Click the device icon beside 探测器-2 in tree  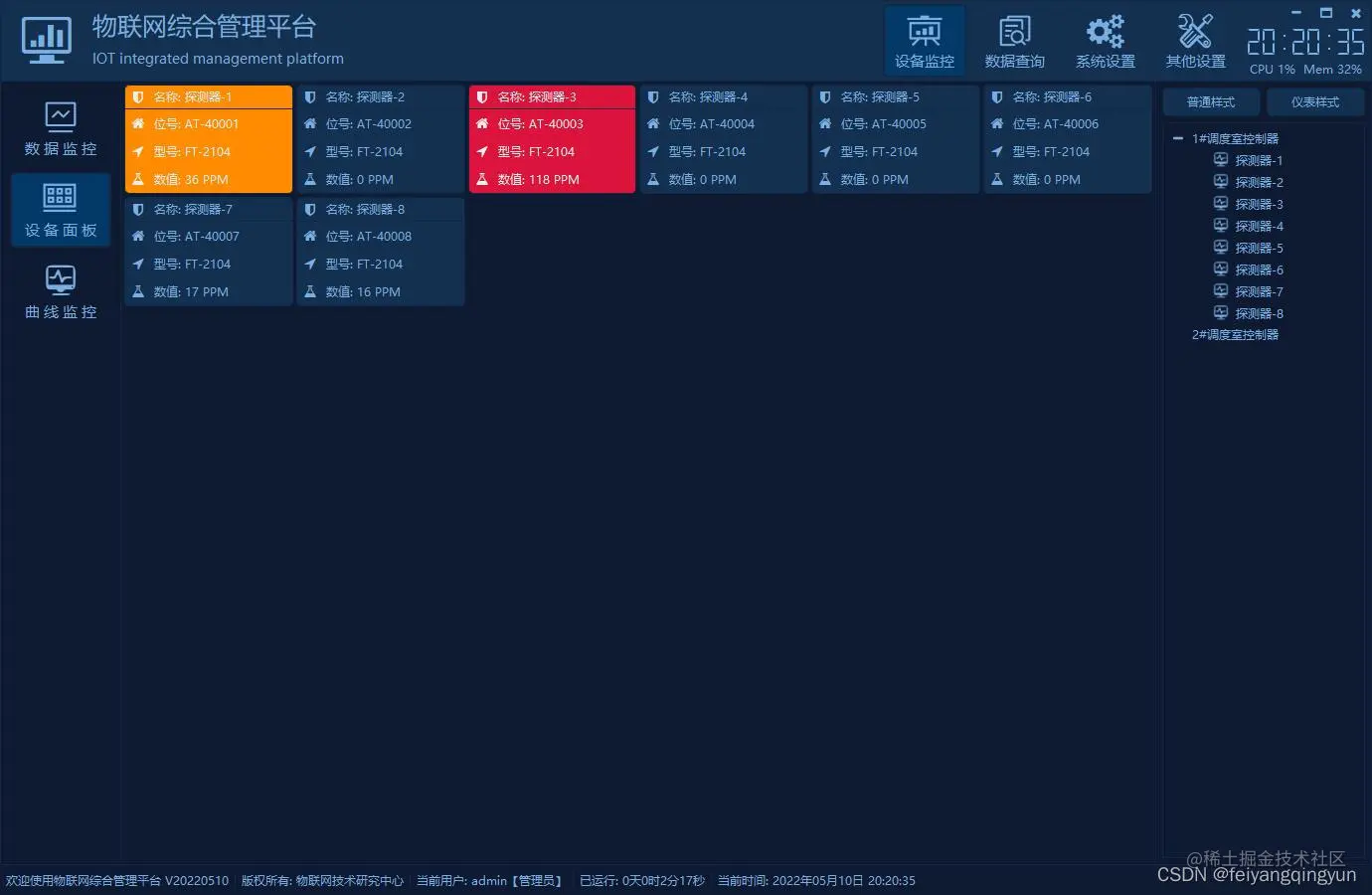(x=1221, y=182)
